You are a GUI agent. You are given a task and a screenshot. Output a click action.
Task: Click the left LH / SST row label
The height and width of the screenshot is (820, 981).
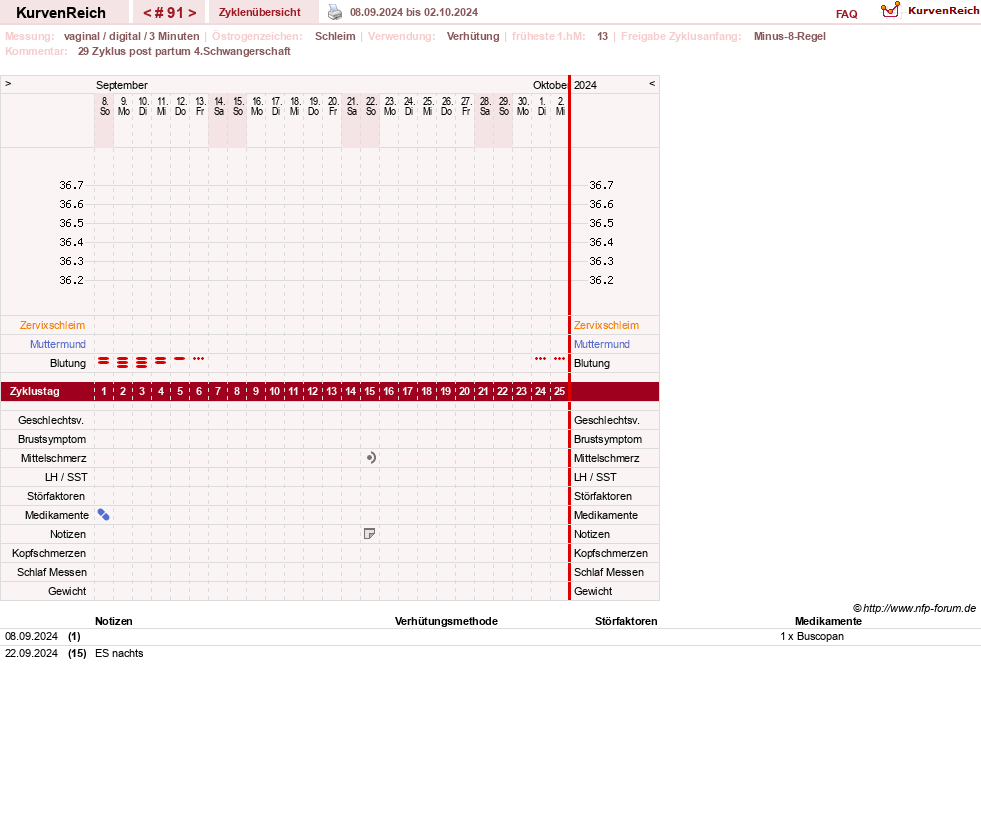tap(66, 477)
